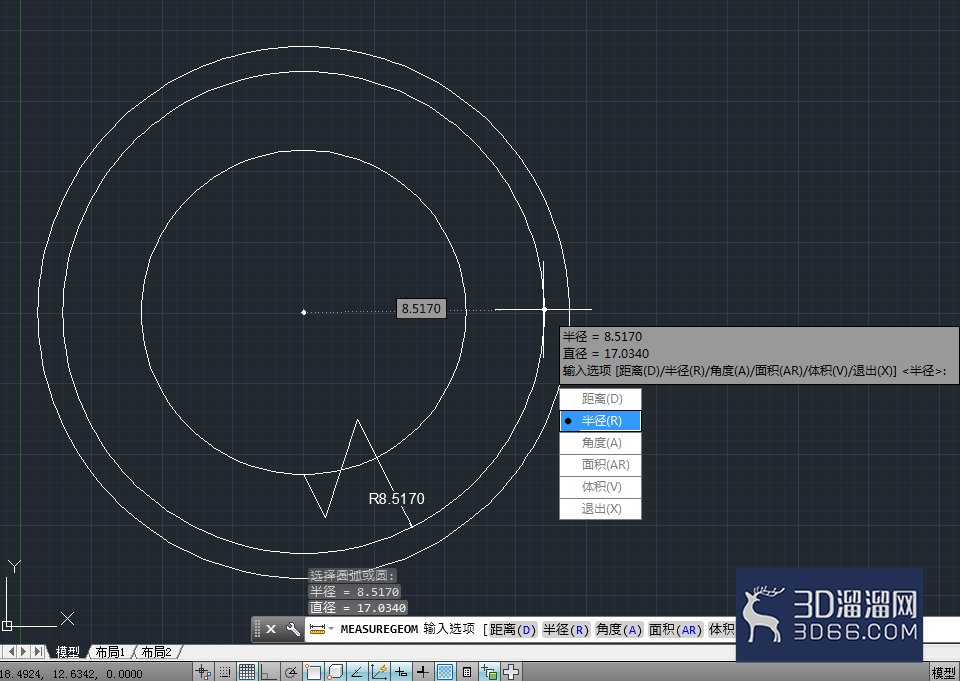The image size is (960, 681).
Task: Switch to the 布局2 layout tab
Action: coord(157,652)
